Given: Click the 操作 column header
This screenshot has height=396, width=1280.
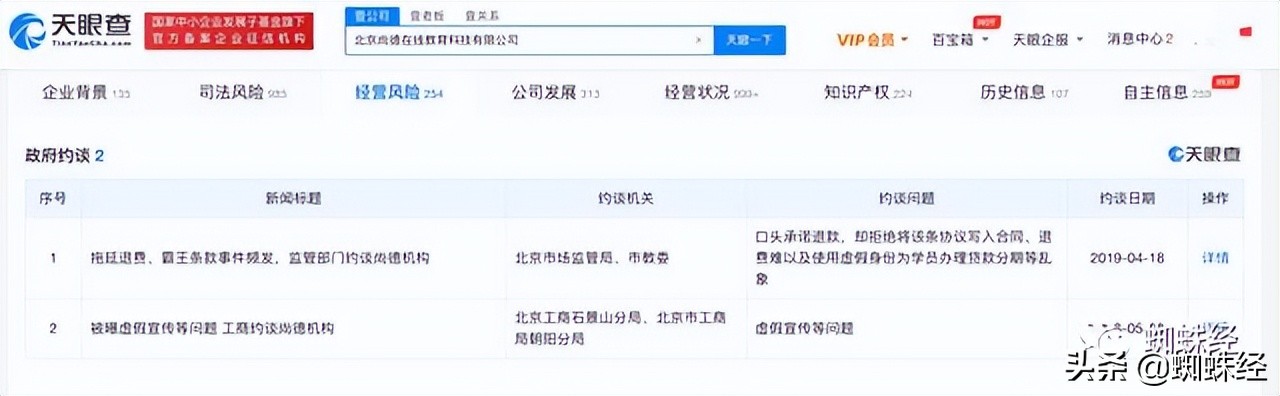Looking at the screenshot, I should pyautogui.click(x=1215, y=198).
